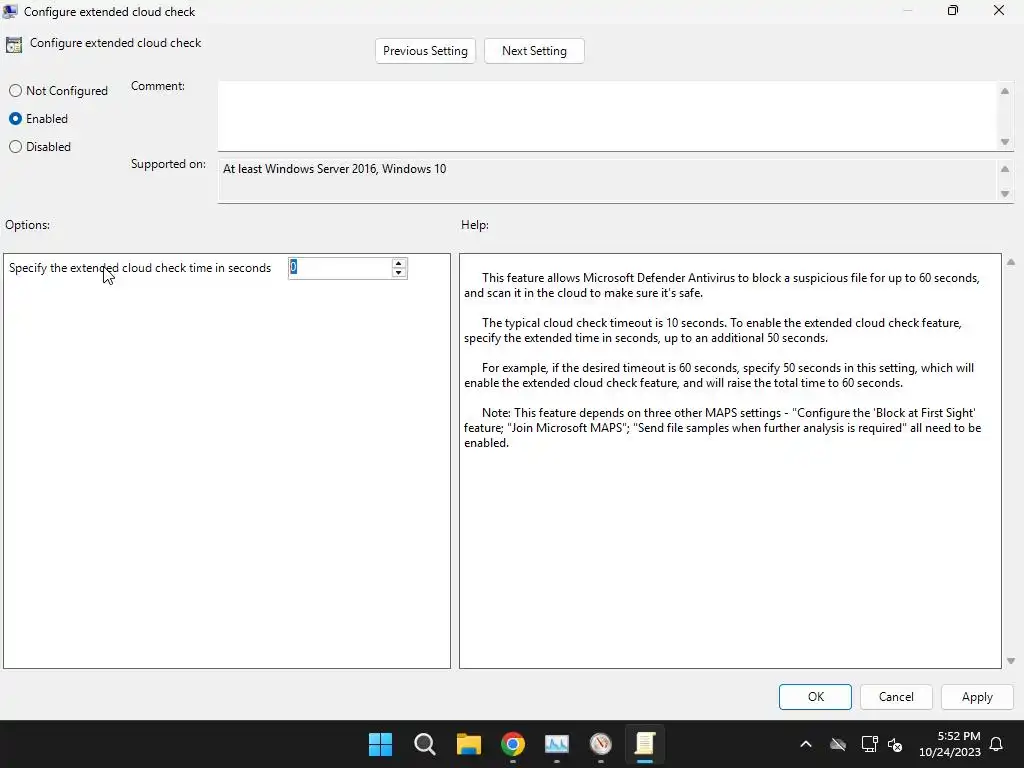Click the help note starting 'Note: This feature depends'
The height and width of the screenshot is (768, 1024).
[722, 428]
